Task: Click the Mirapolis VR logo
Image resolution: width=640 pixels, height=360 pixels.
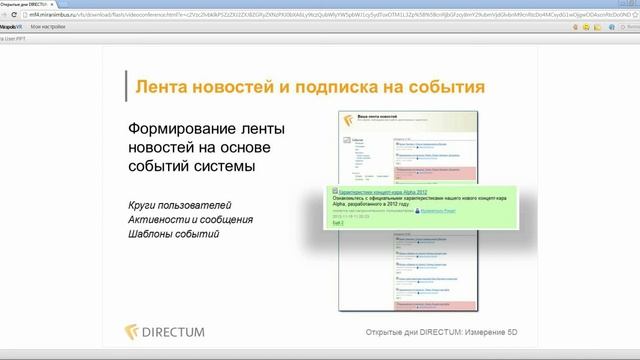Action: (x=11, y=27)
